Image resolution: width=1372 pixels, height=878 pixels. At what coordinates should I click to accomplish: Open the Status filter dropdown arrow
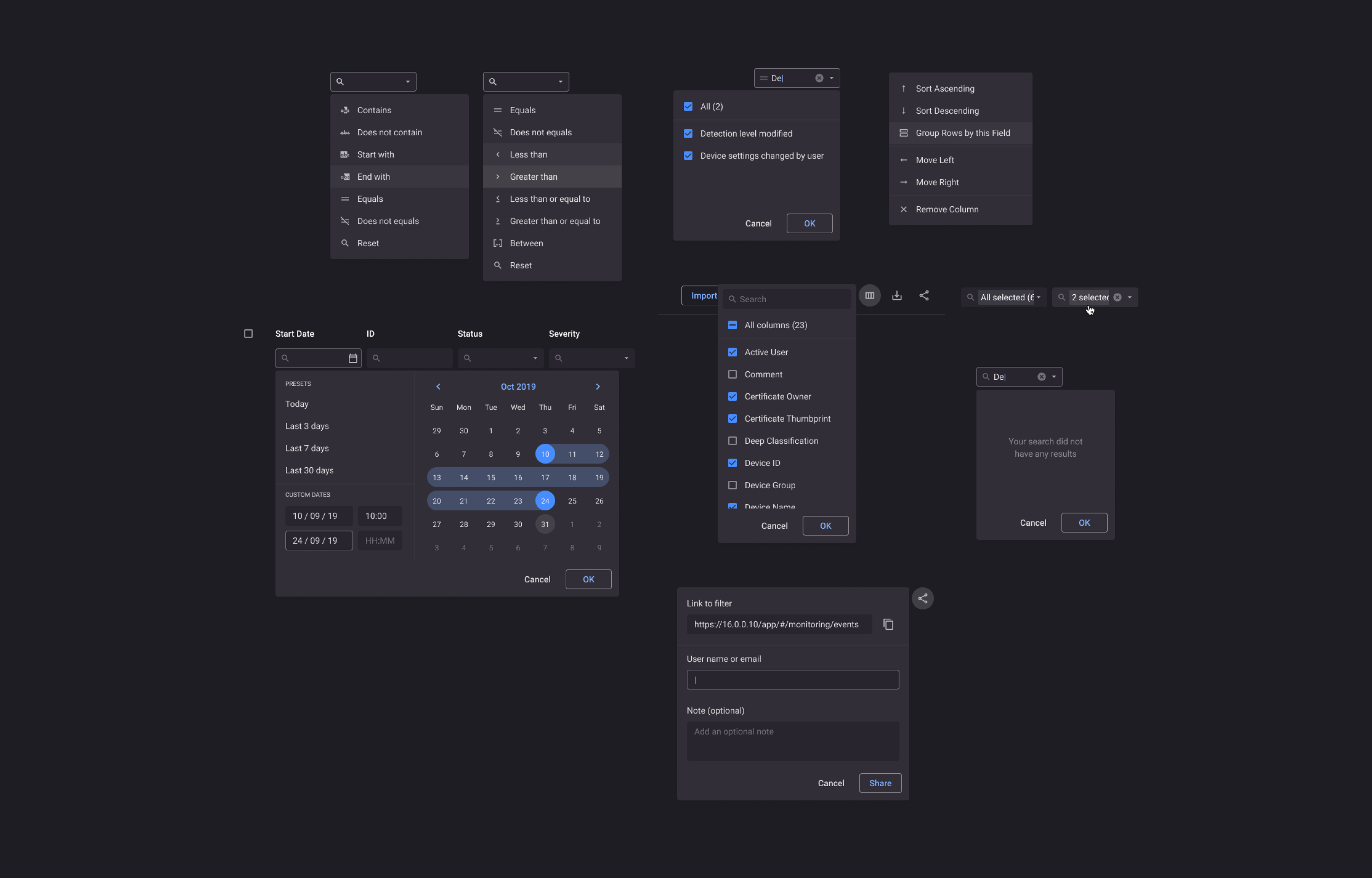point(535,358)
